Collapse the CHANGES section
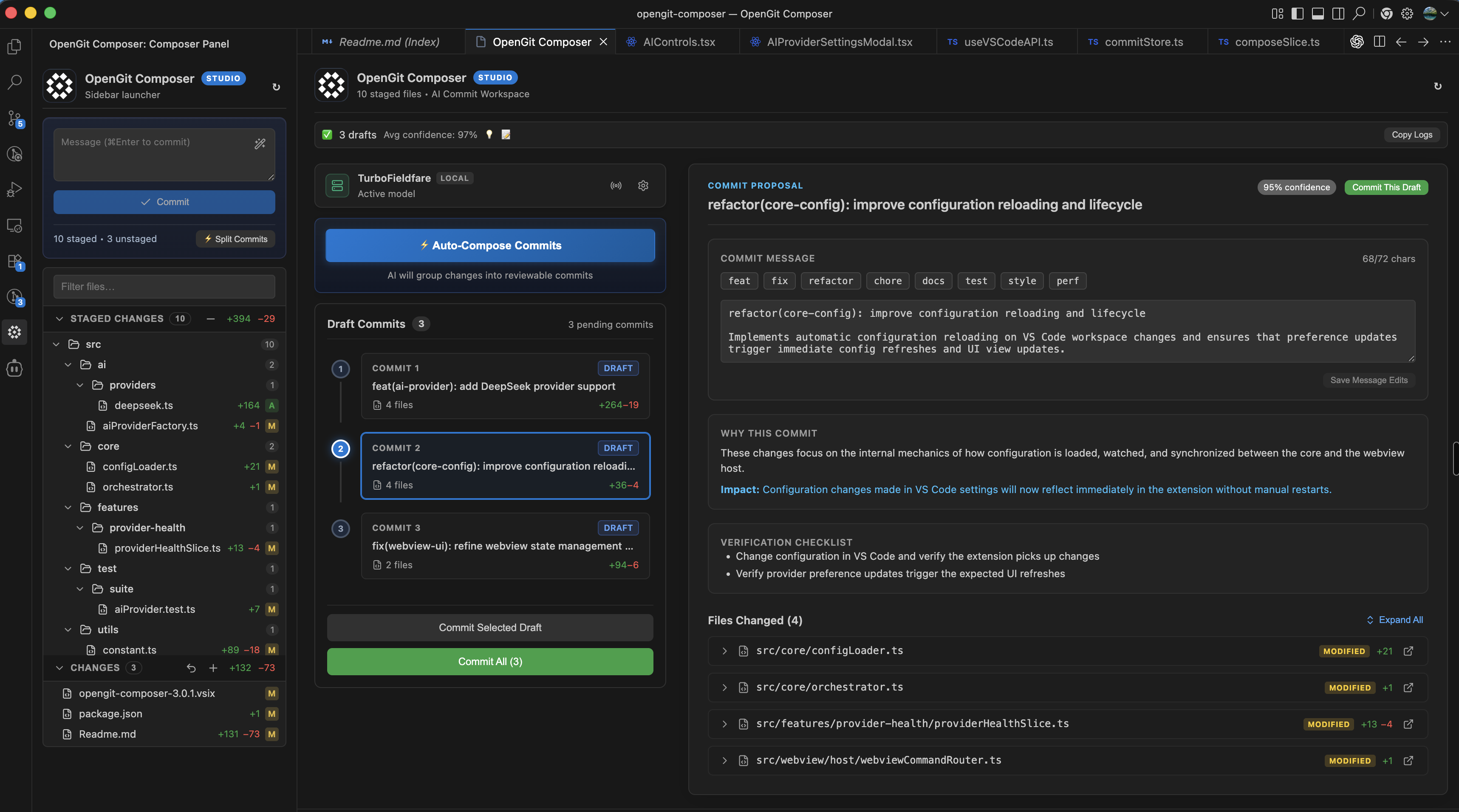 pyautogui.click(x=59, y=668)
